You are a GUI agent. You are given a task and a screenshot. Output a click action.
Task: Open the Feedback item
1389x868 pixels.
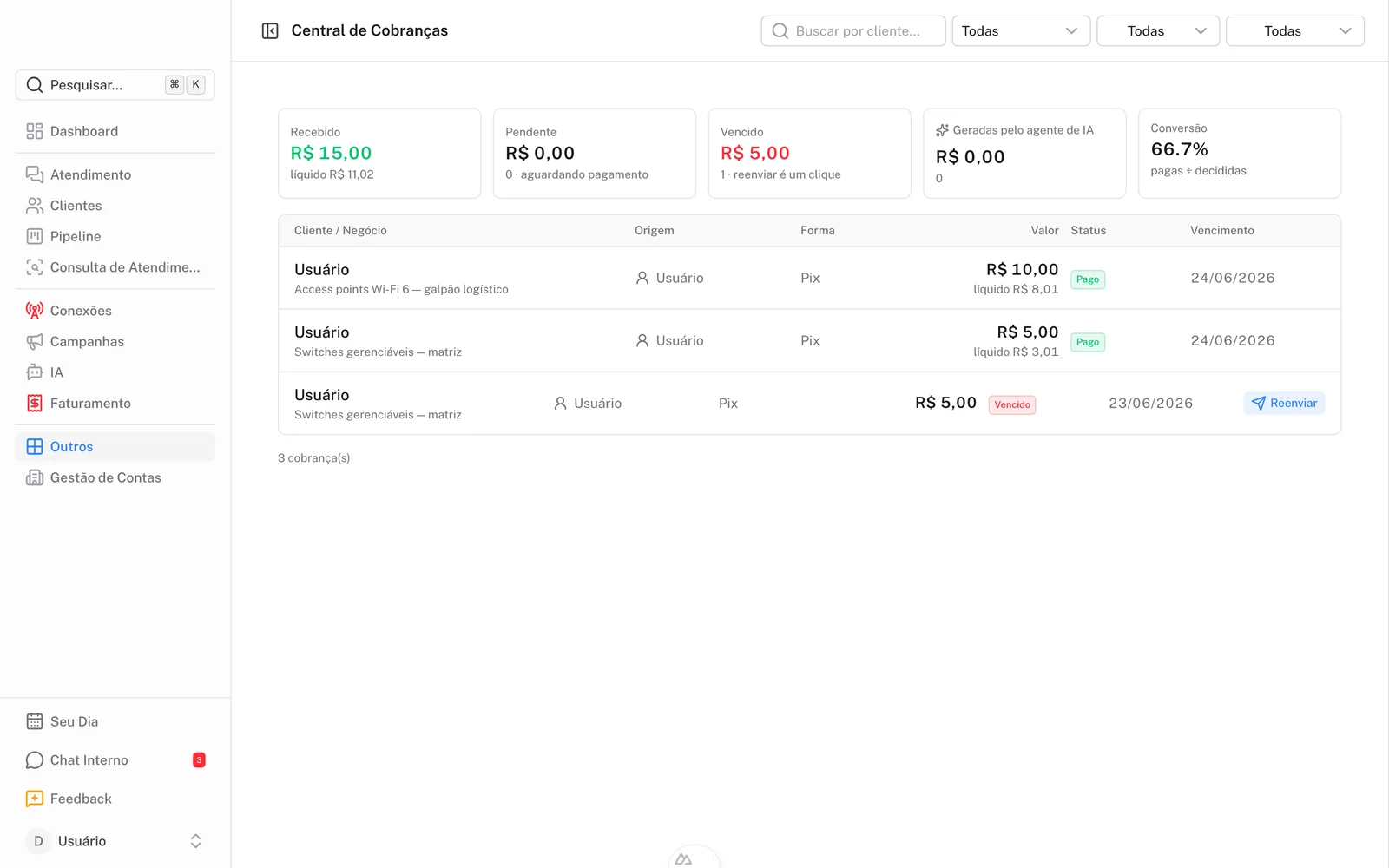pyautogui.click(x=115, y=799)
